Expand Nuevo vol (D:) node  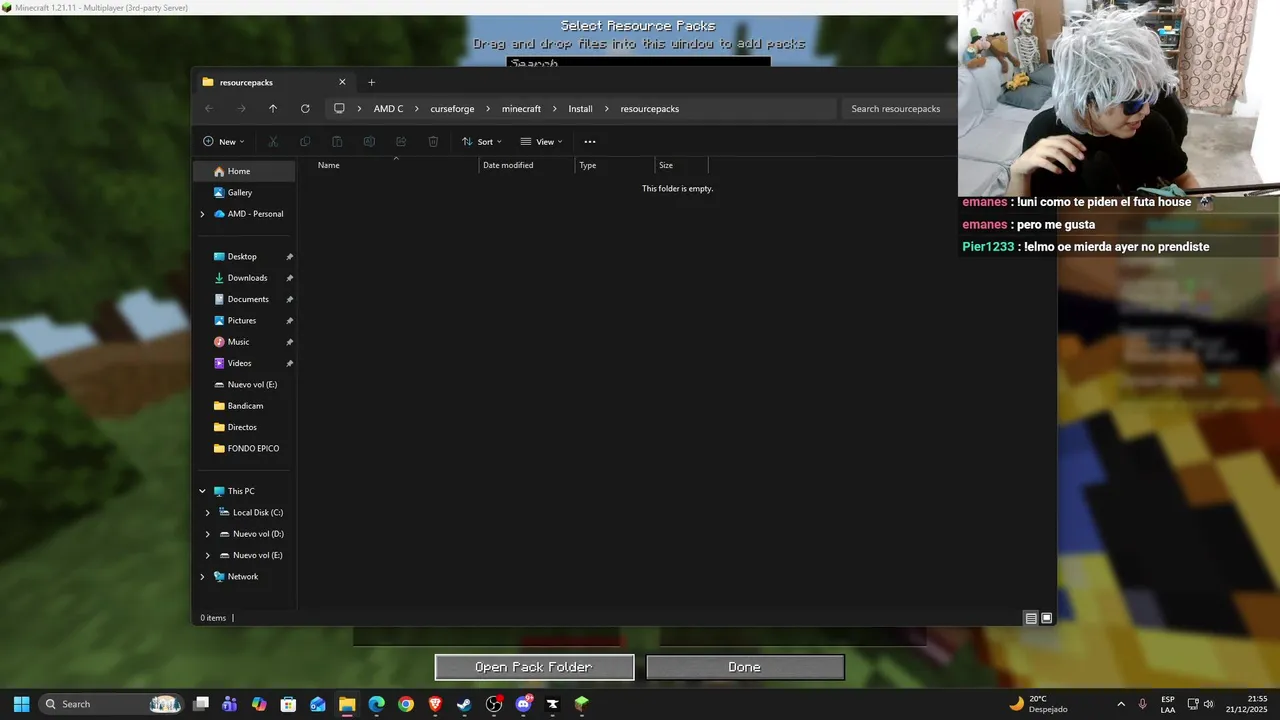coord(208,534)
